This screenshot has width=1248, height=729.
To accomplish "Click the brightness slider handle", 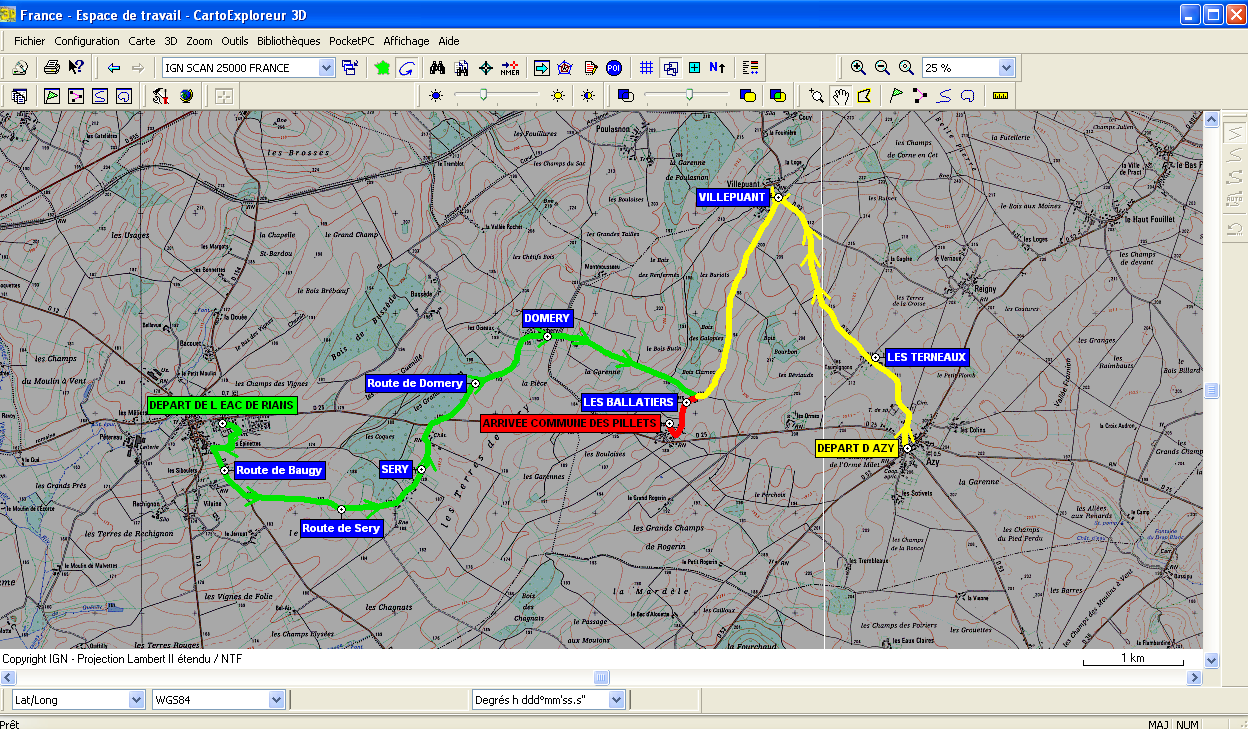I will pyautogui.click(x=483, y=96).
